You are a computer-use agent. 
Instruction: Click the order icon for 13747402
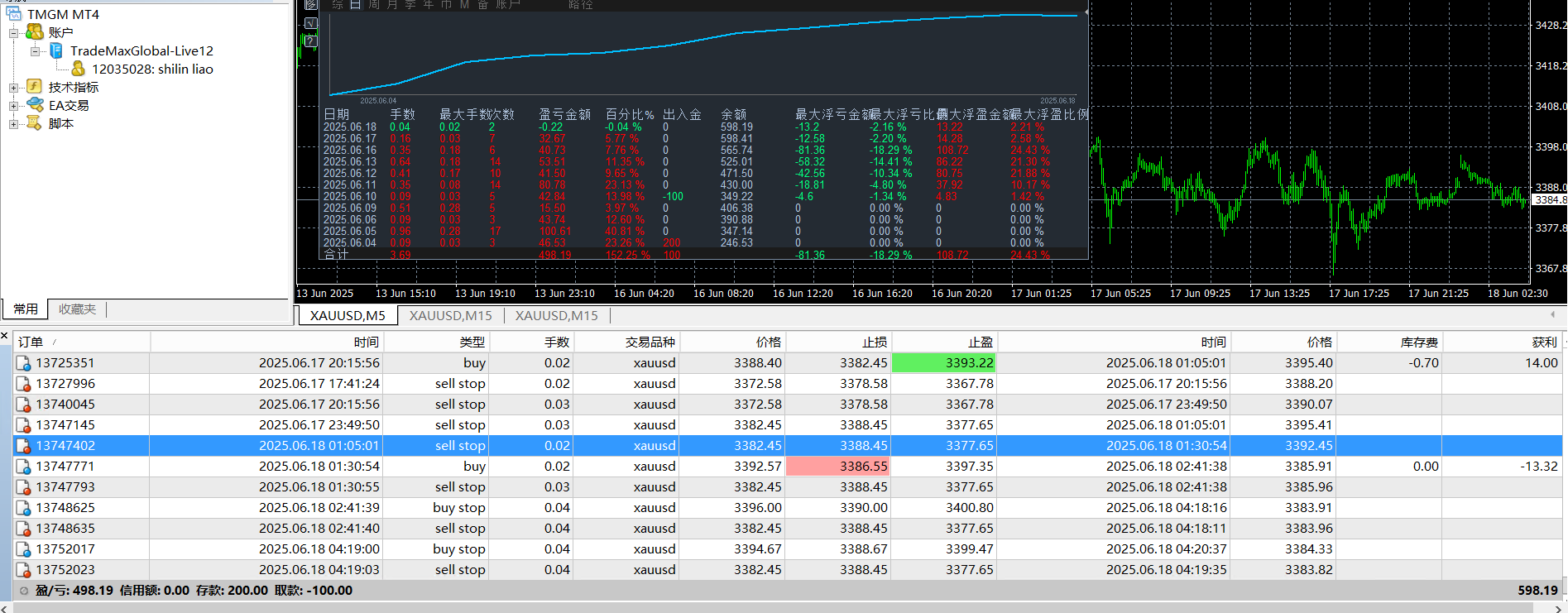tap(24, 445)
